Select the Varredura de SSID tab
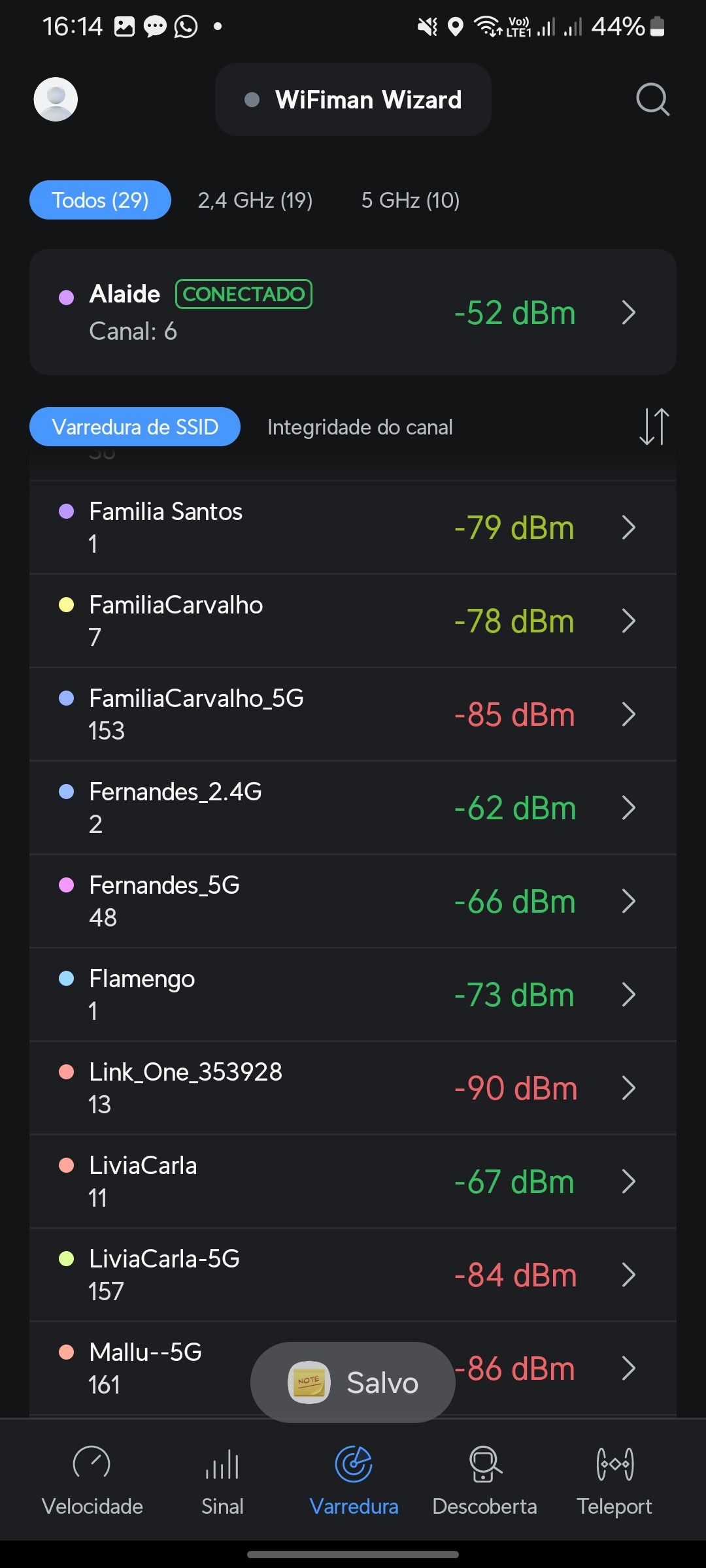 tap(135, 427)
